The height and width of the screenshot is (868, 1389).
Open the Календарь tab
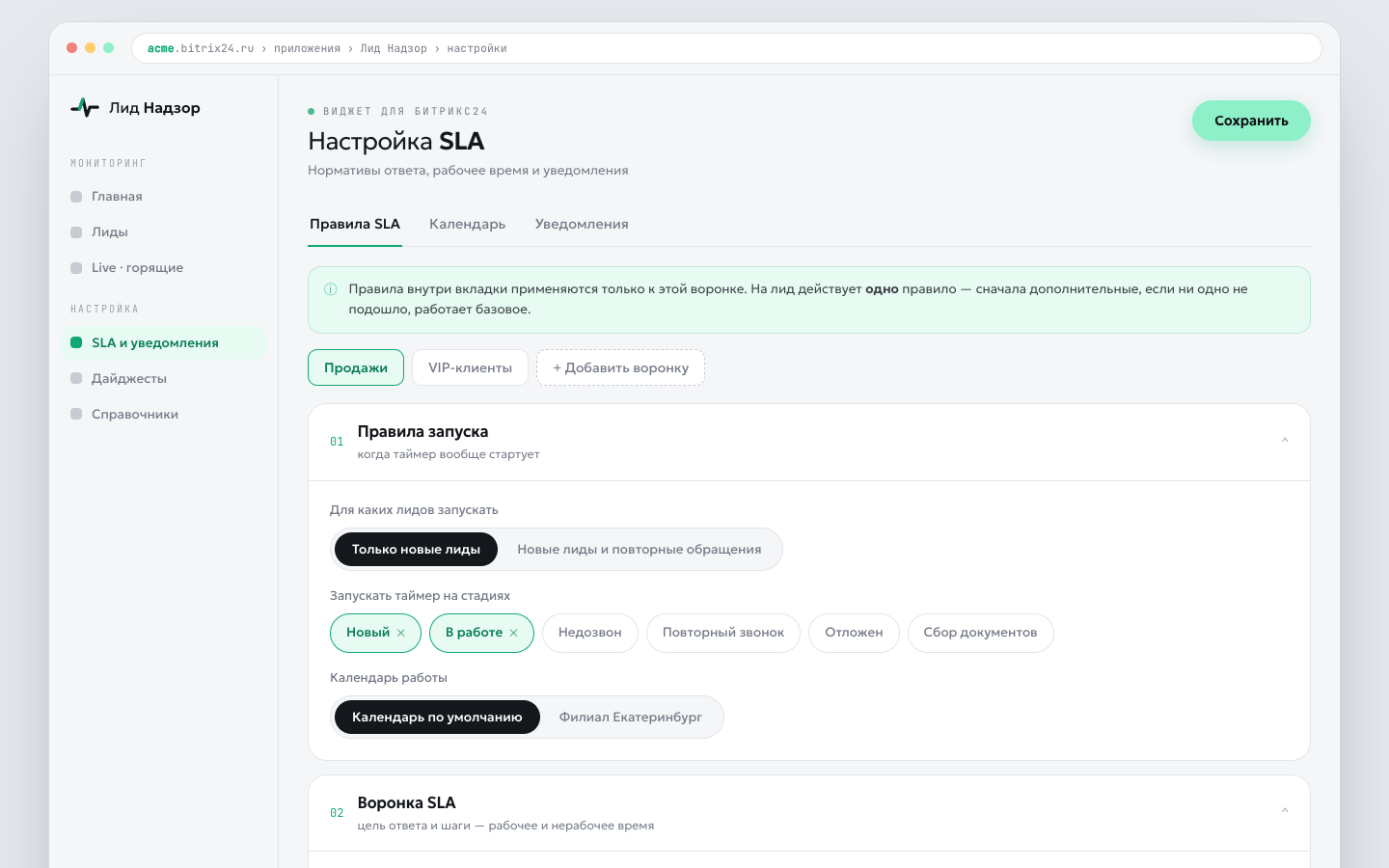(x=468, y=225)
